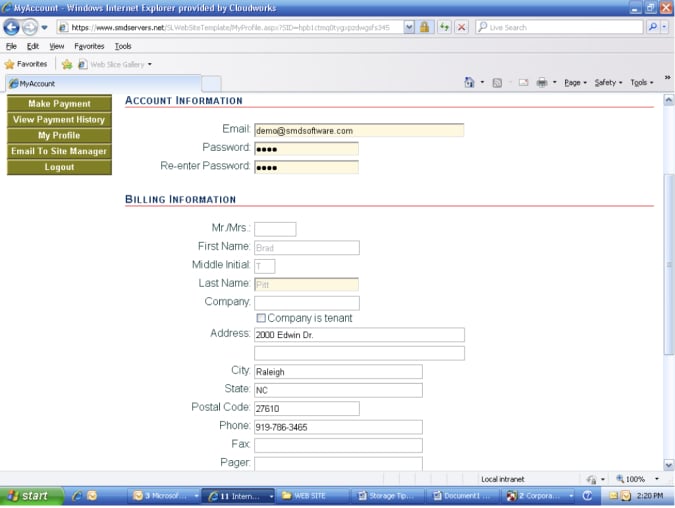Click the browser Back arrow button
This screenshot has height=508, width=675.
tap(12, 27)
